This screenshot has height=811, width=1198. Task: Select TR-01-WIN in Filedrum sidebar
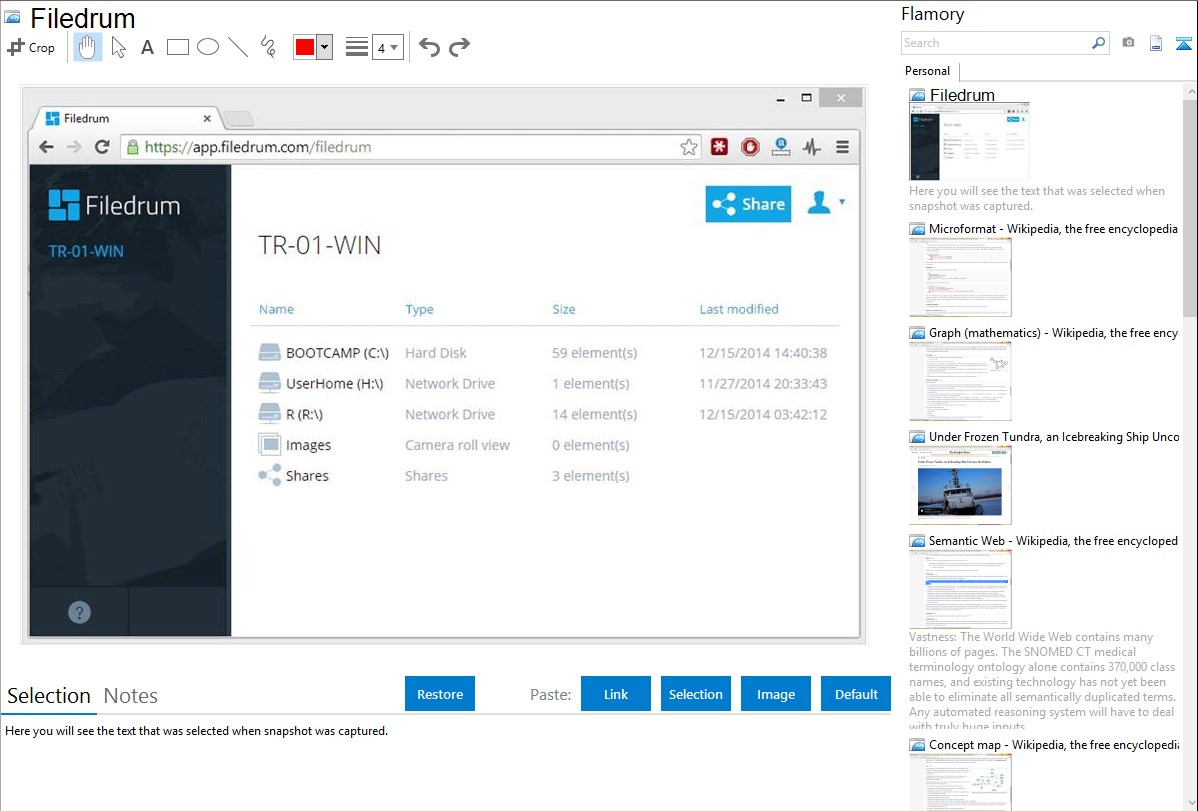coord(86,251)
